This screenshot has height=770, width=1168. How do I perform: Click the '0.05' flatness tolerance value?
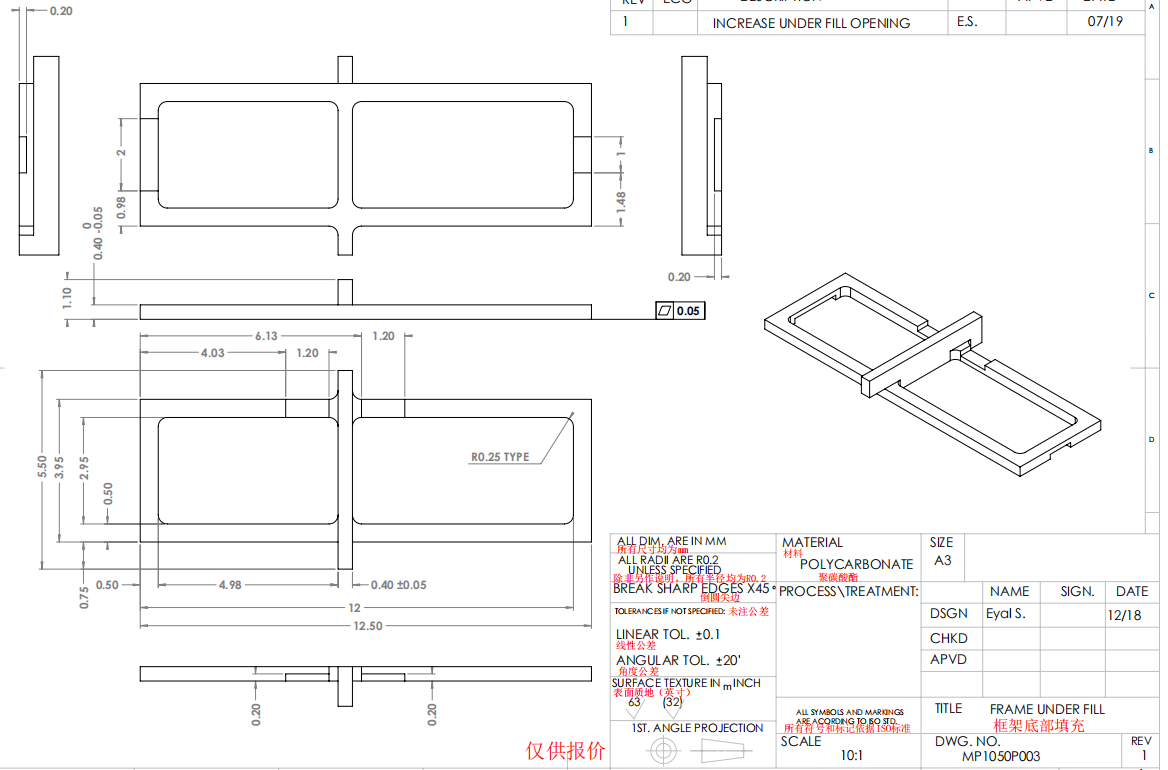click(688, 311)
